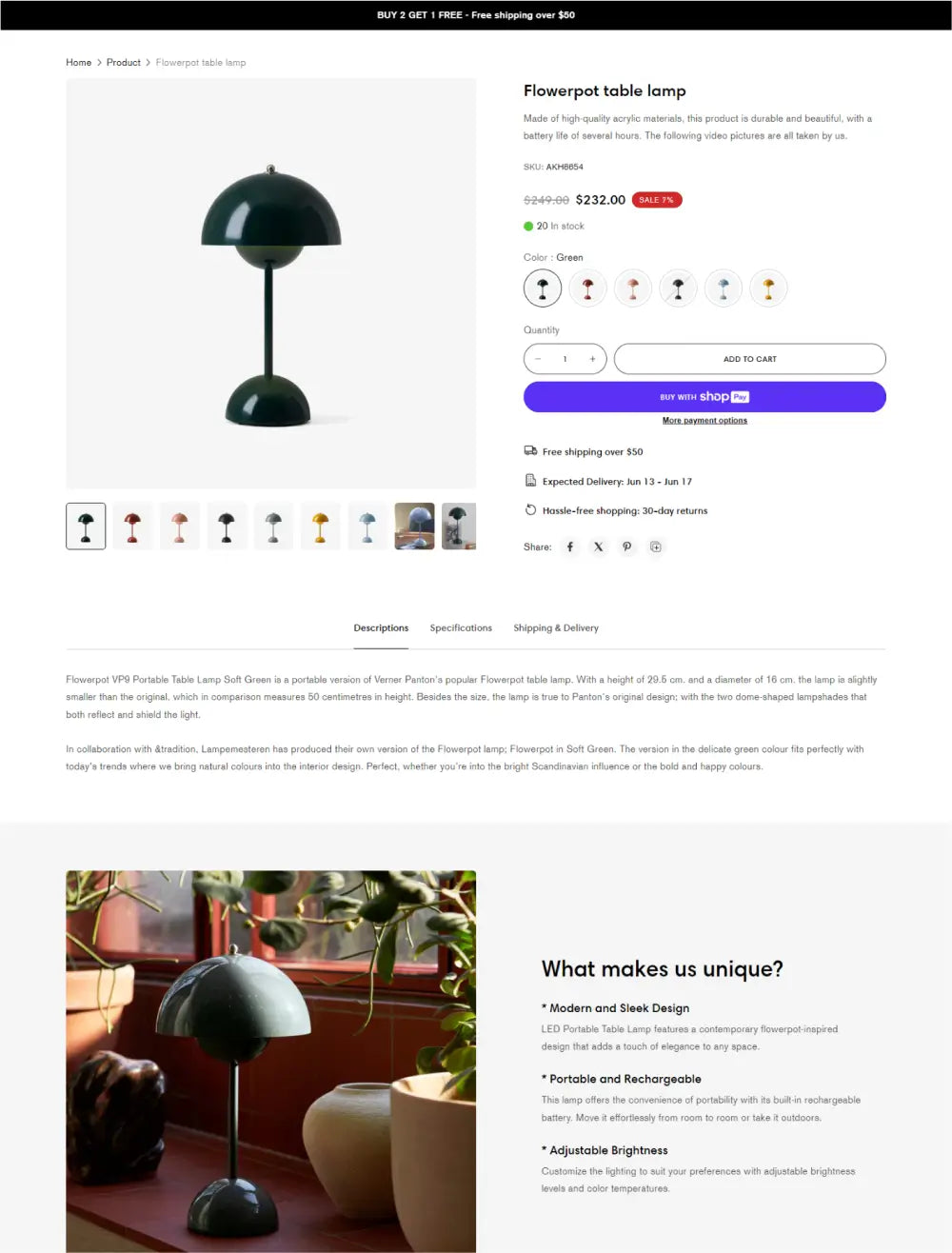Open the Product breadcrumb link
The width and height of the screenshot is (952, 1253).
click(x=124, y=63)
